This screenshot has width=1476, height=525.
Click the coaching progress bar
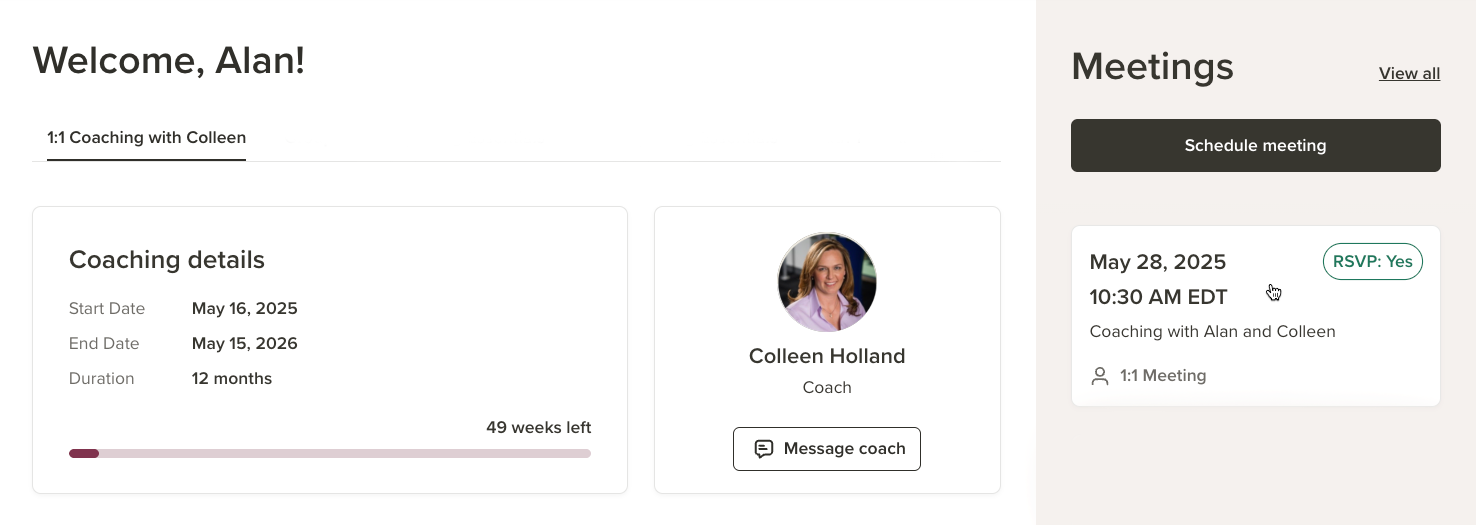tap(330, 453)
